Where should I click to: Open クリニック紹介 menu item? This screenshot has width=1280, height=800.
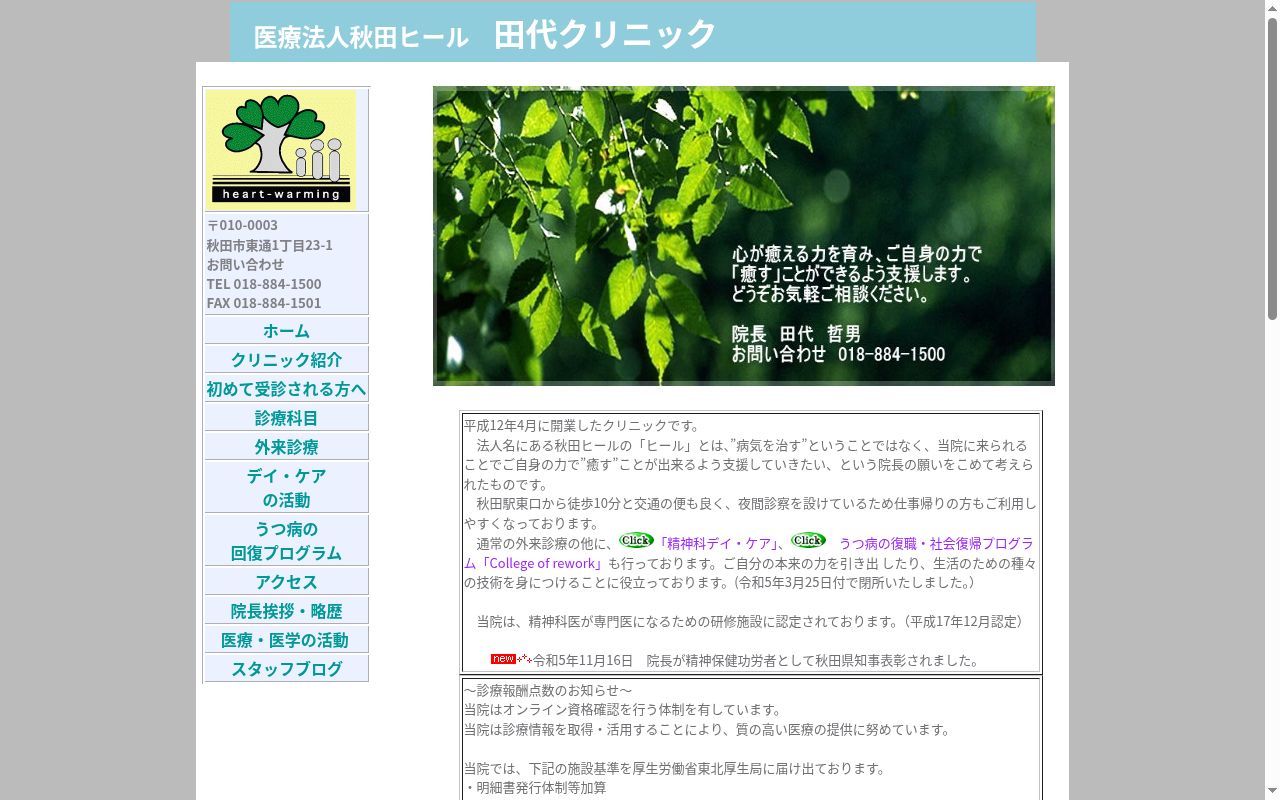click(286, 360)
